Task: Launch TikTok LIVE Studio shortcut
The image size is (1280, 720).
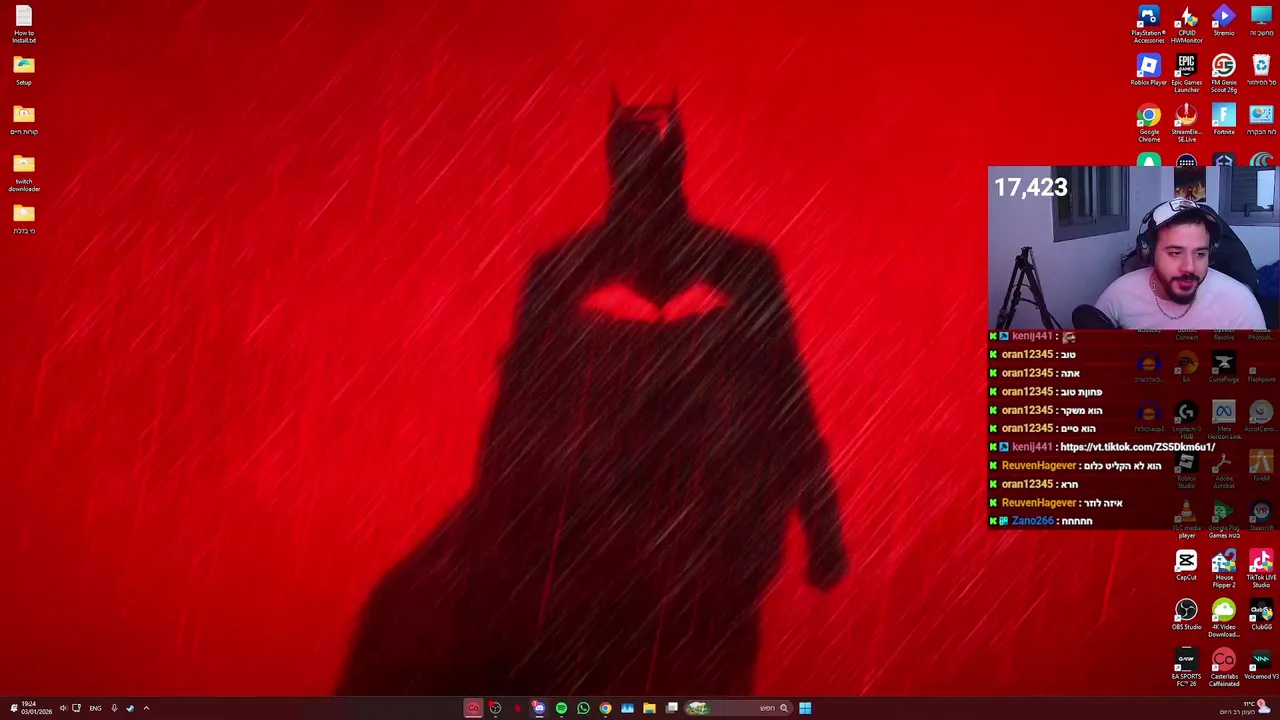Action: 1261,570
